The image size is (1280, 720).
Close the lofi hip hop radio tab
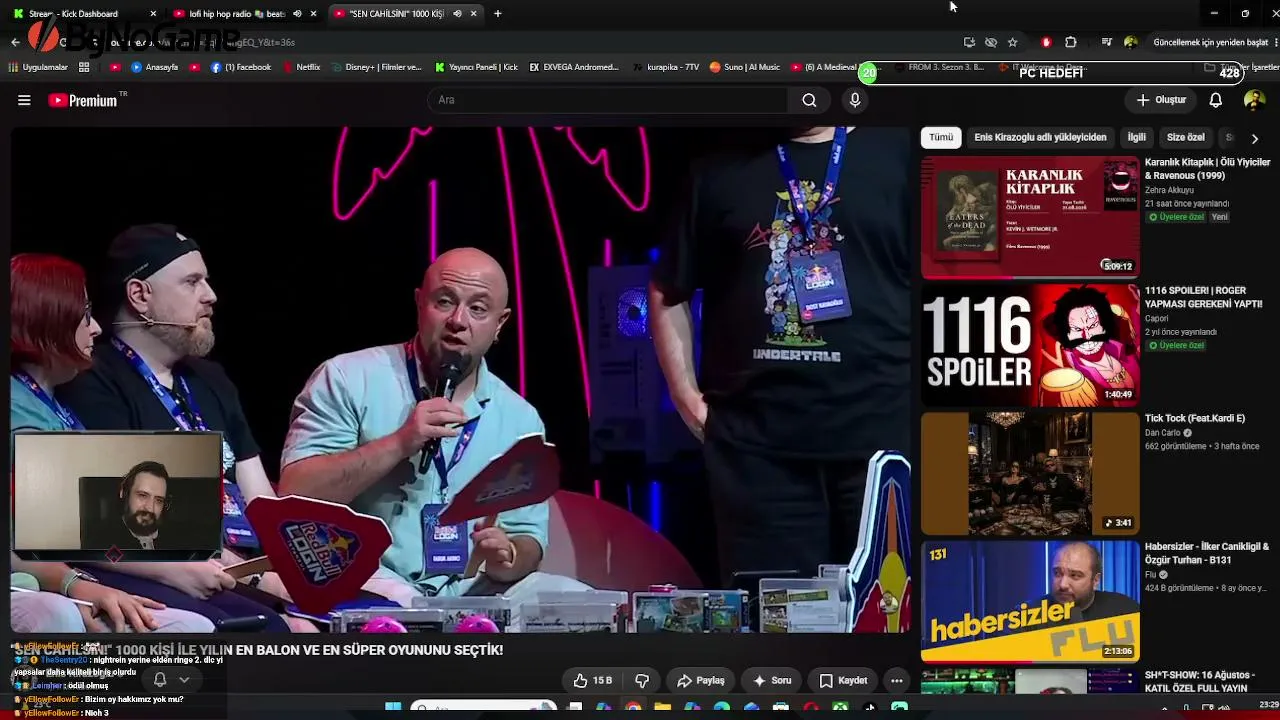[313, 13]
